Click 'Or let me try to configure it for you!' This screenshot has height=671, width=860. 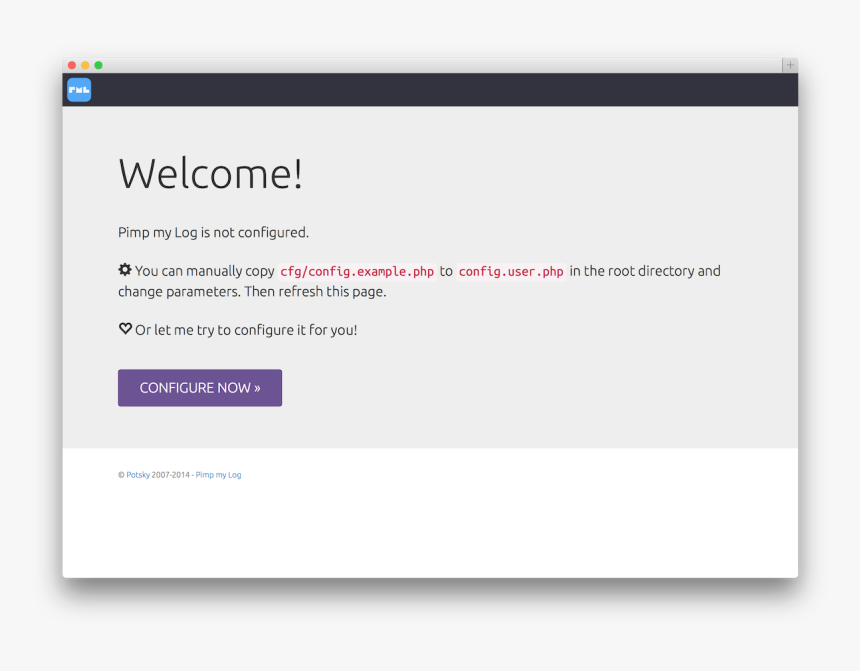tap(246, 330)
